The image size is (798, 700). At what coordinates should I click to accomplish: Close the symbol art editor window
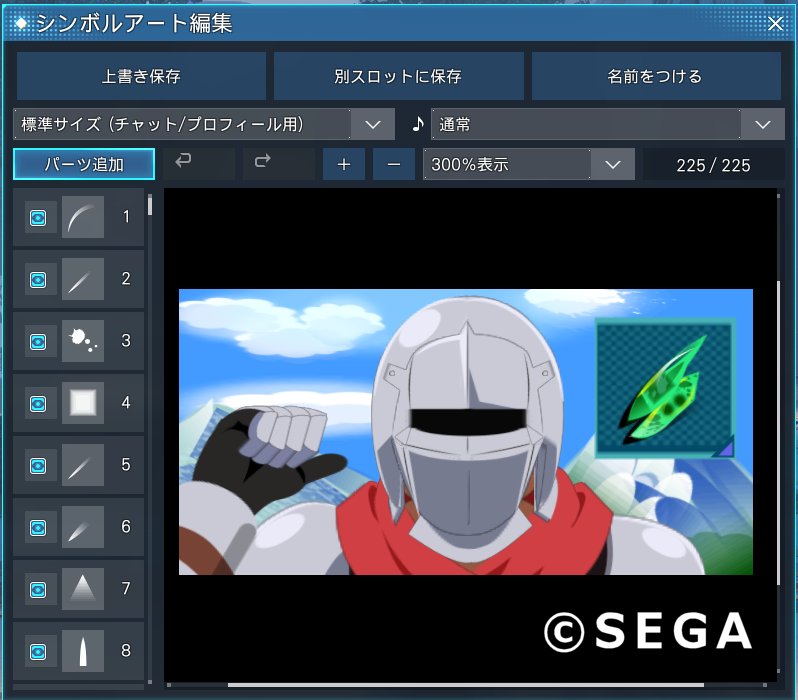775,23
